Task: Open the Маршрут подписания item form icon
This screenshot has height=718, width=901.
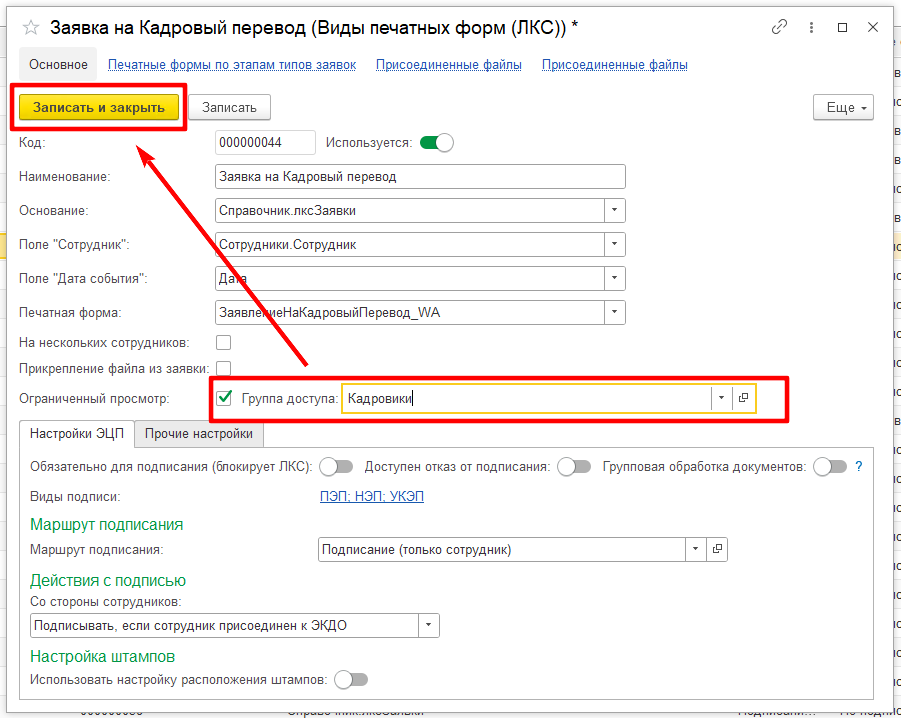Action: coord(716,550)
